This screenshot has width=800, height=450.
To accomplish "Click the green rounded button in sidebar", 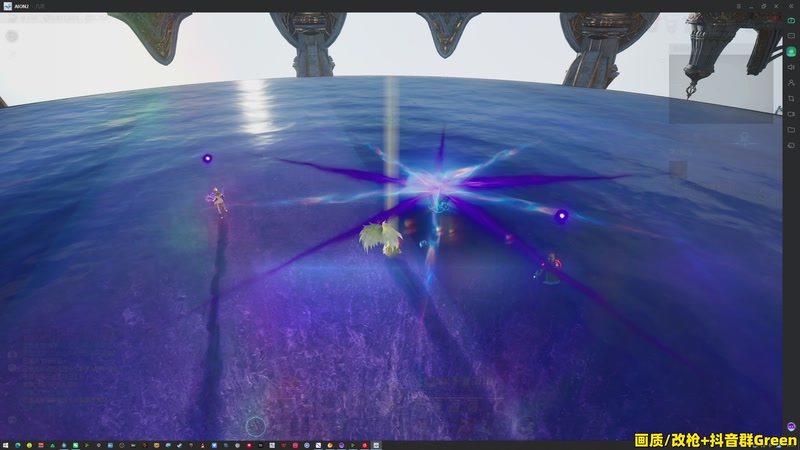I will 791,52.
